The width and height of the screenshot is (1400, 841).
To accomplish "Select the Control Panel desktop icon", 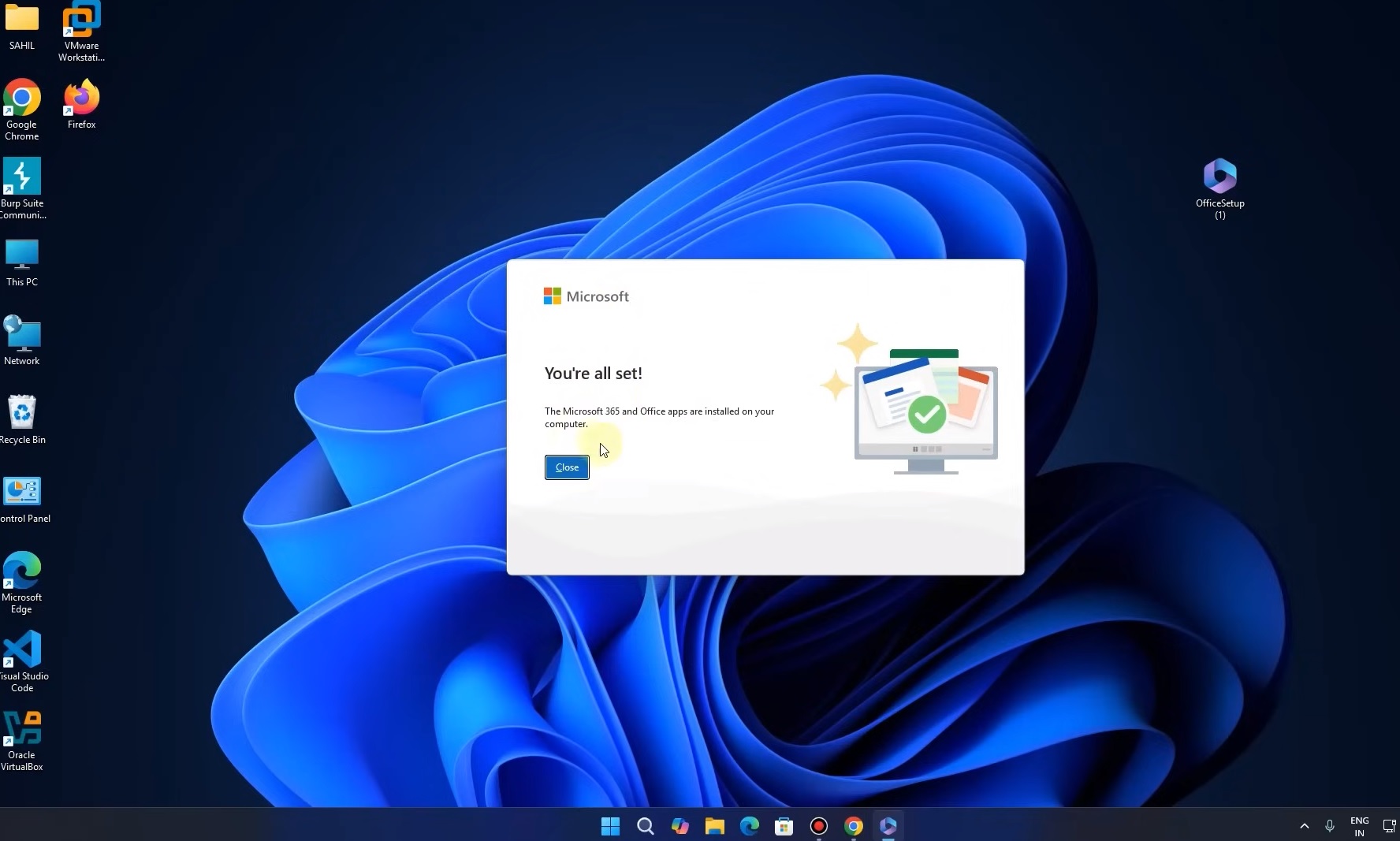I will click(24, 500).
